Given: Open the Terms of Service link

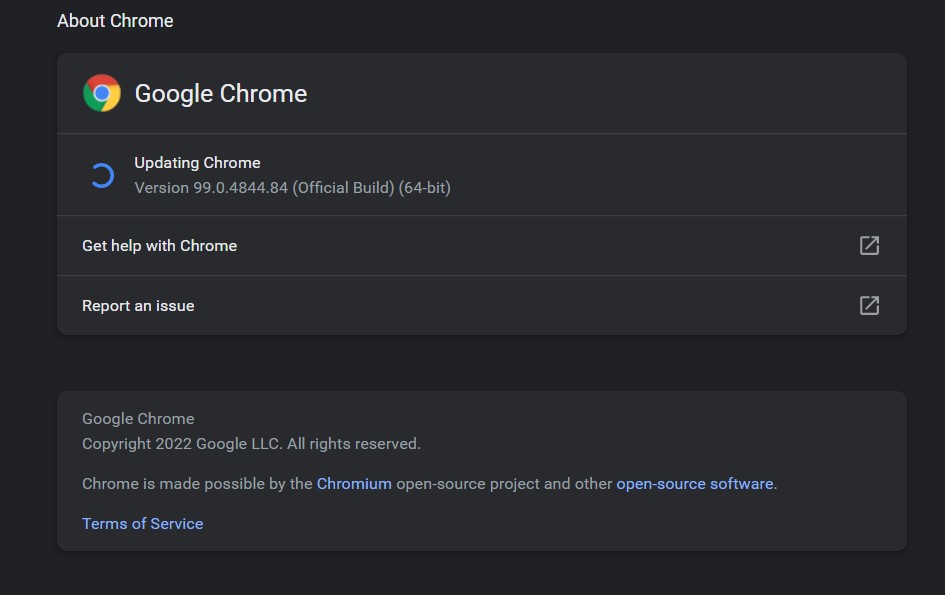Looking at the screenshot, I should click(x=142, y=524).
